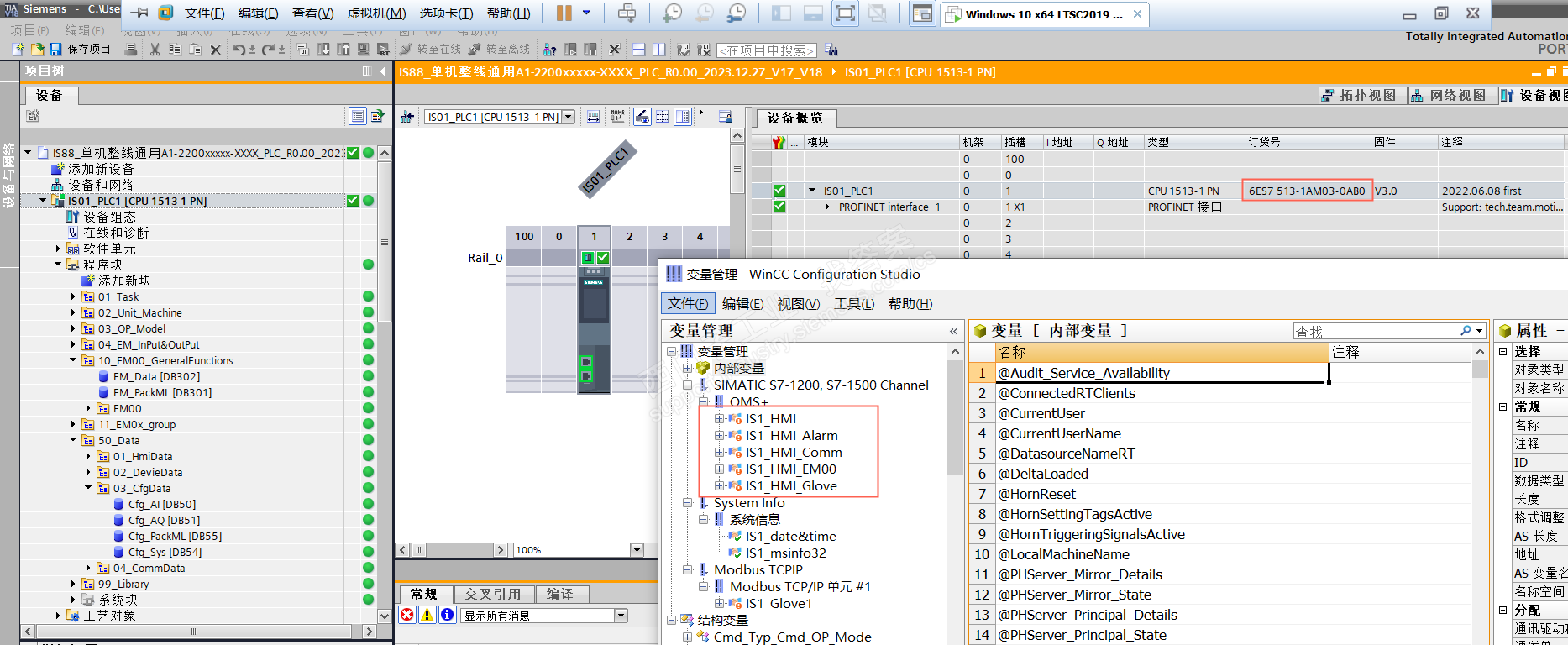The image size is (1568, 645).
Task: Click the VMware take snapshot clock icon
Action: [673, 13]
